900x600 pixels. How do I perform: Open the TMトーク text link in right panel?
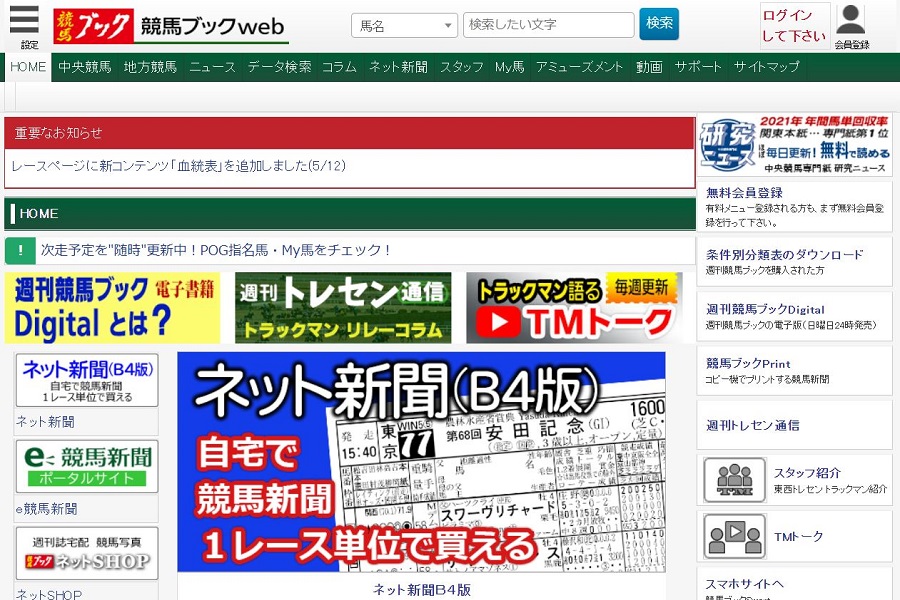coord(798,537)
